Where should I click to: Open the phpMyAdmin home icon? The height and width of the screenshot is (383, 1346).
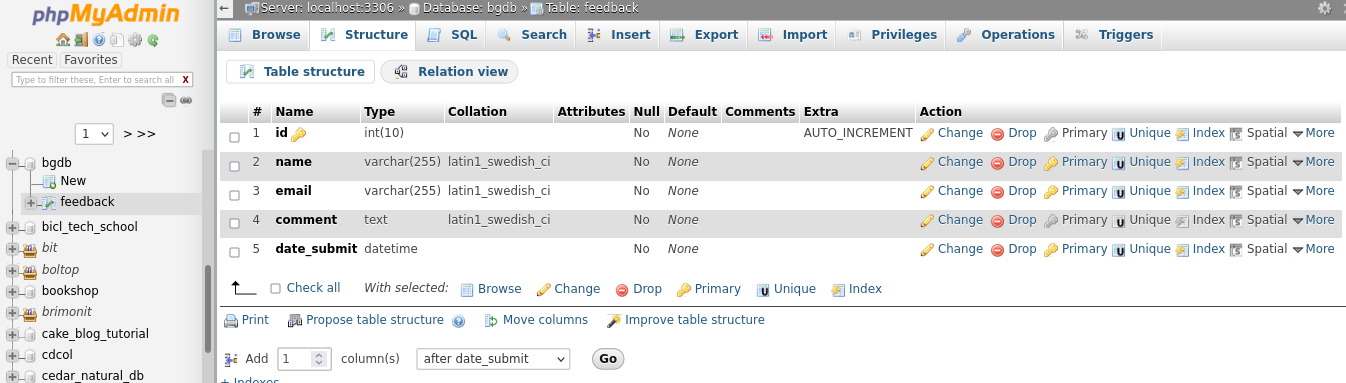click(x=63, y=40)
